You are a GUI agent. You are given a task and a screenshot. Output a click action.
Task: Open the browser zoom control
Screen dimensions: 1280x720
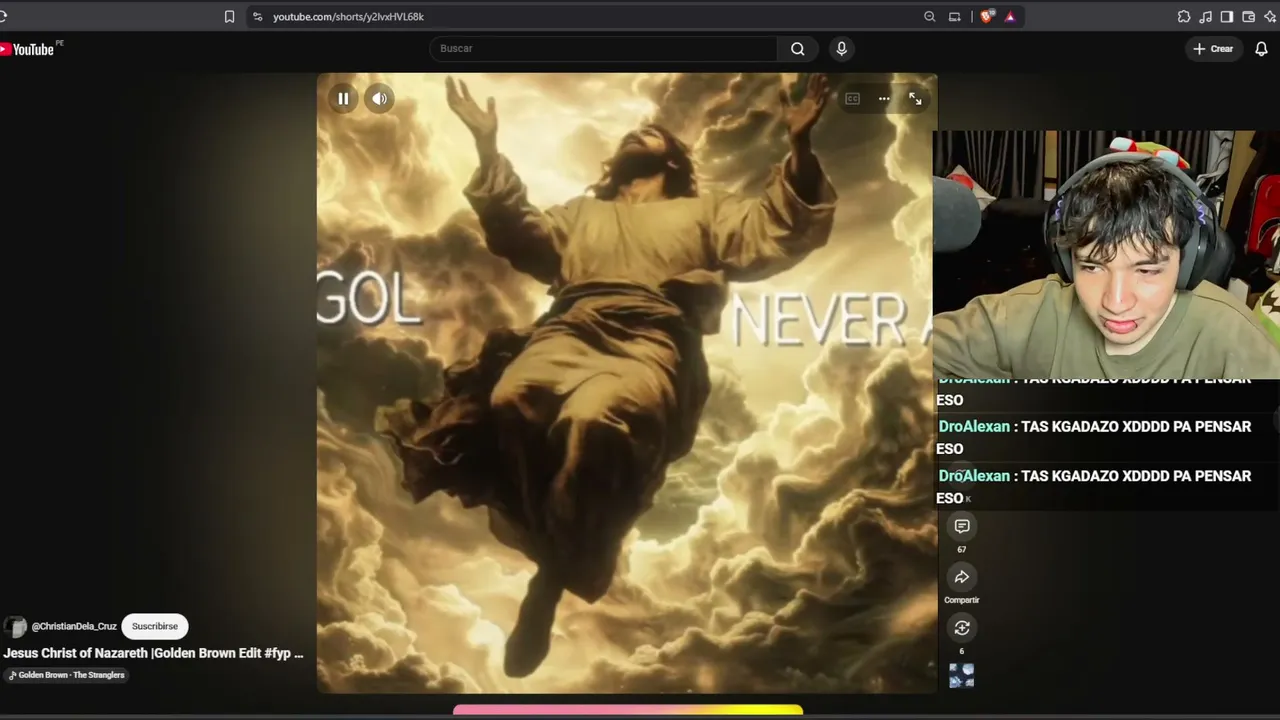tap(930, 17)
